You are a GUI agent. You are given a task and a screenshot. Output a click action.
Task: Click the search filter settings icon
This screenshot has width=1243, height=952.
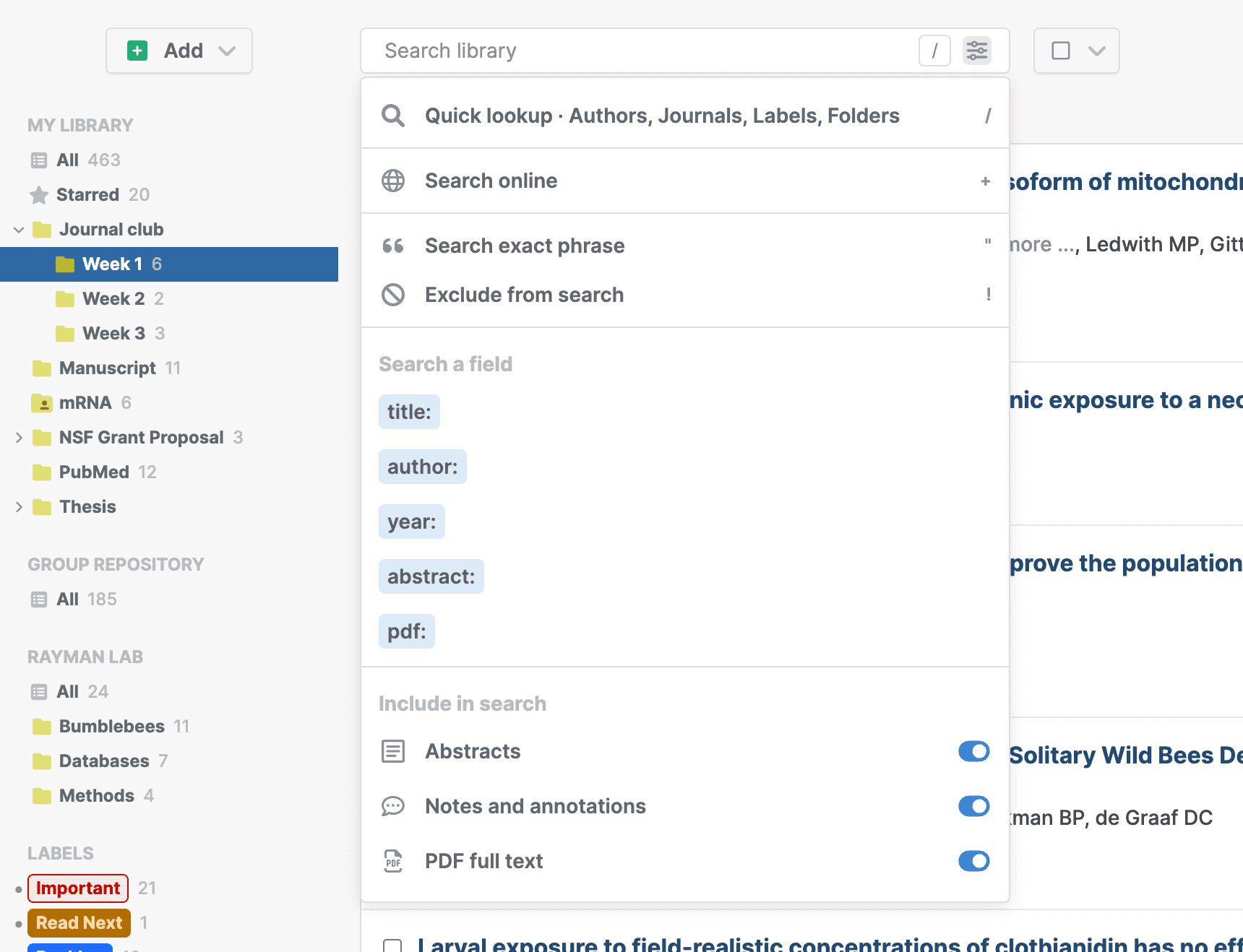[x=976, y=51]
